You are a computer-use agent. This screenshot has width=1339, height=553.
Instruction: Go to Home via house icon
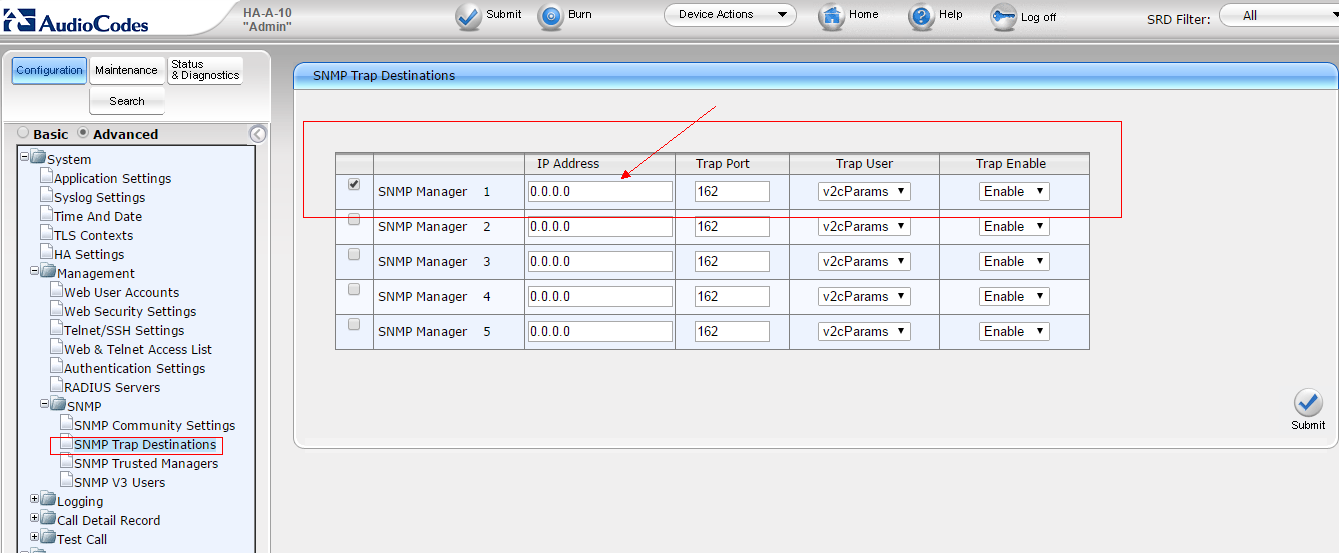click(x=832, y=16)
